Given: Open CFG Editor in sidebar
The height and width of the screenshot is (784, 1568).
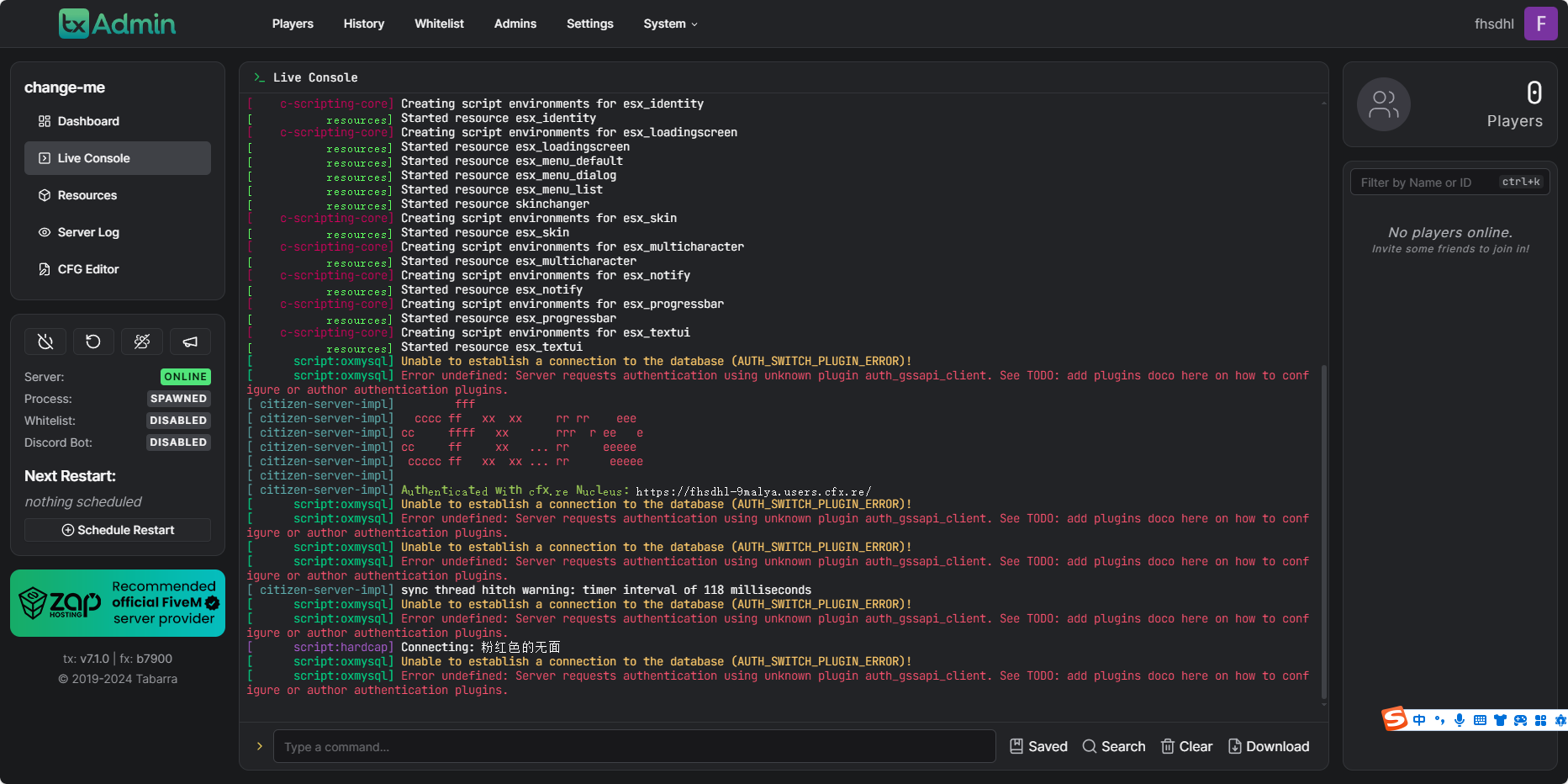Looking at the screenshot, I should (x=118, y=269).
